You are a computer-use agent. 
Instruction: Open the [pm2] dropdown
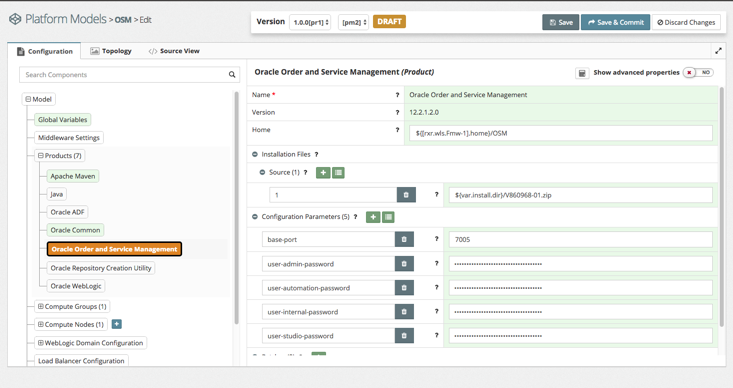[x=353, y=22]
